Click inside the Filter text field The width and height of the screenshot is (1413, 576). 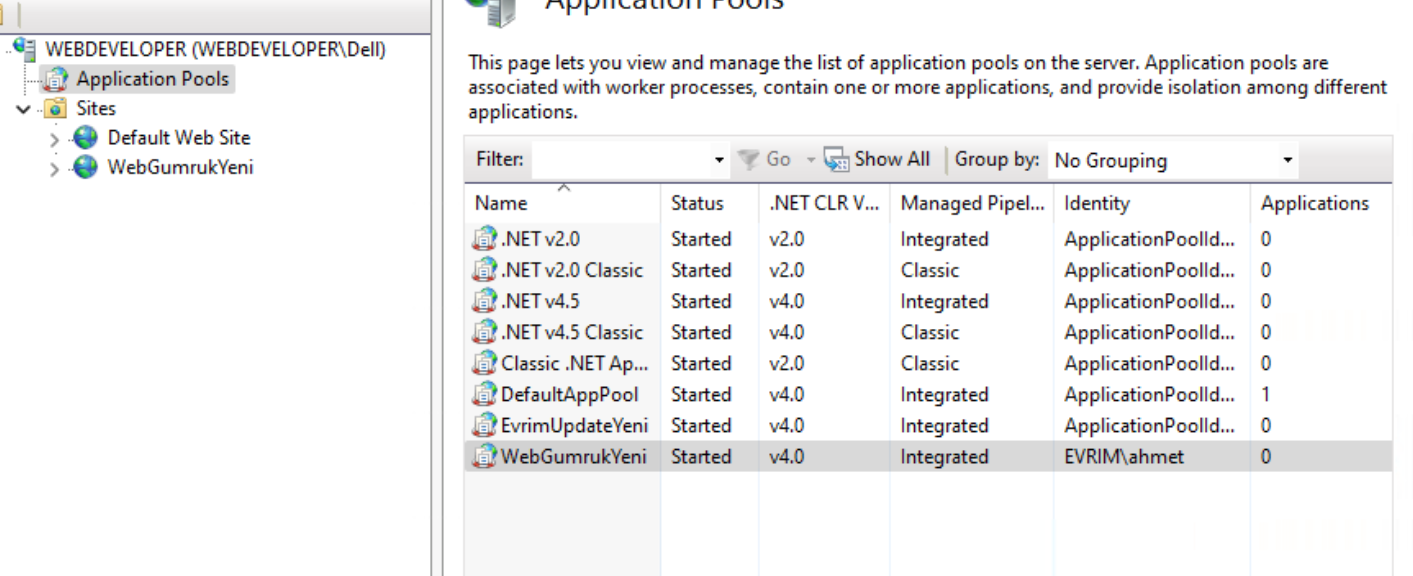point(620,160)
